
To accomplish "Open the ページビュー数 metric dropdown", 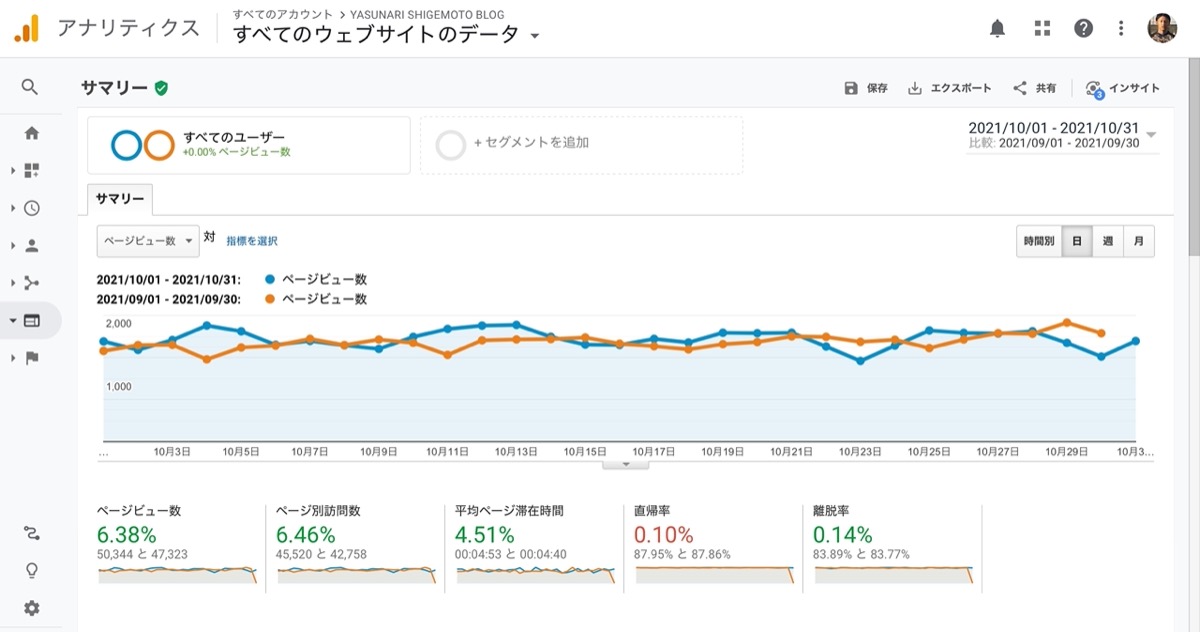I will pyautogui.click(x=147, y=241).
